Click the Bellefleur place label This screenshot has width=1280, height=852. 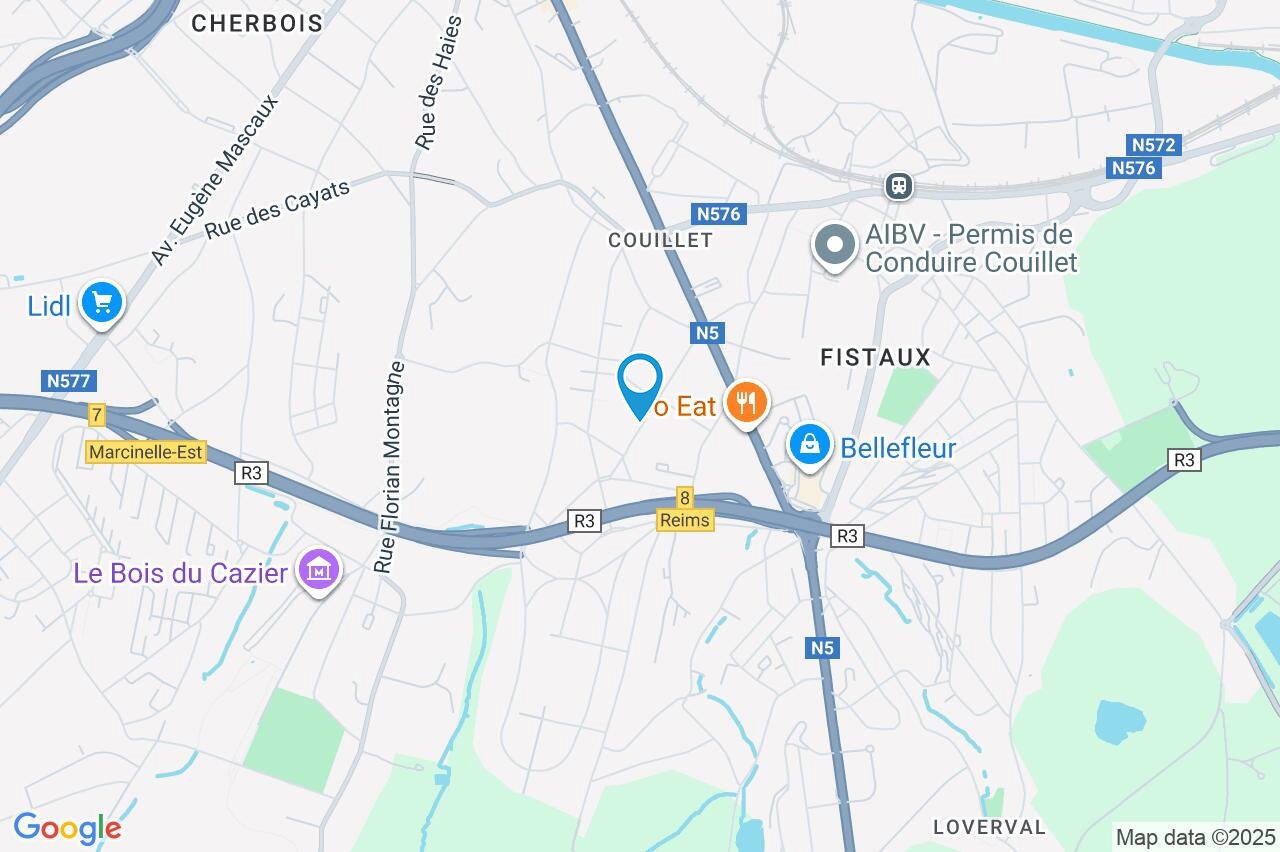[898, 447]
